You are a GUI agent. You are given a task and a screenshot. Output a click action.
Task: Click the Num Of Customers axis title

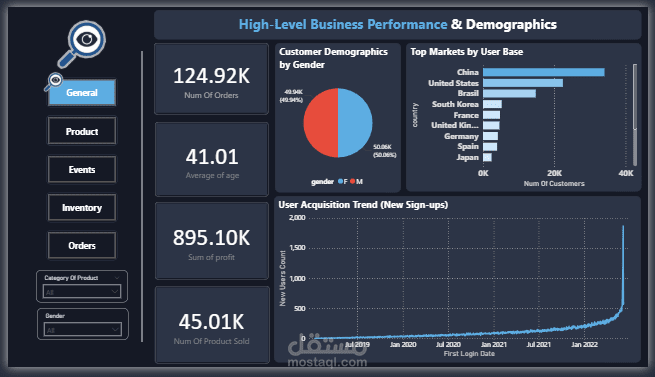[554, 183]
